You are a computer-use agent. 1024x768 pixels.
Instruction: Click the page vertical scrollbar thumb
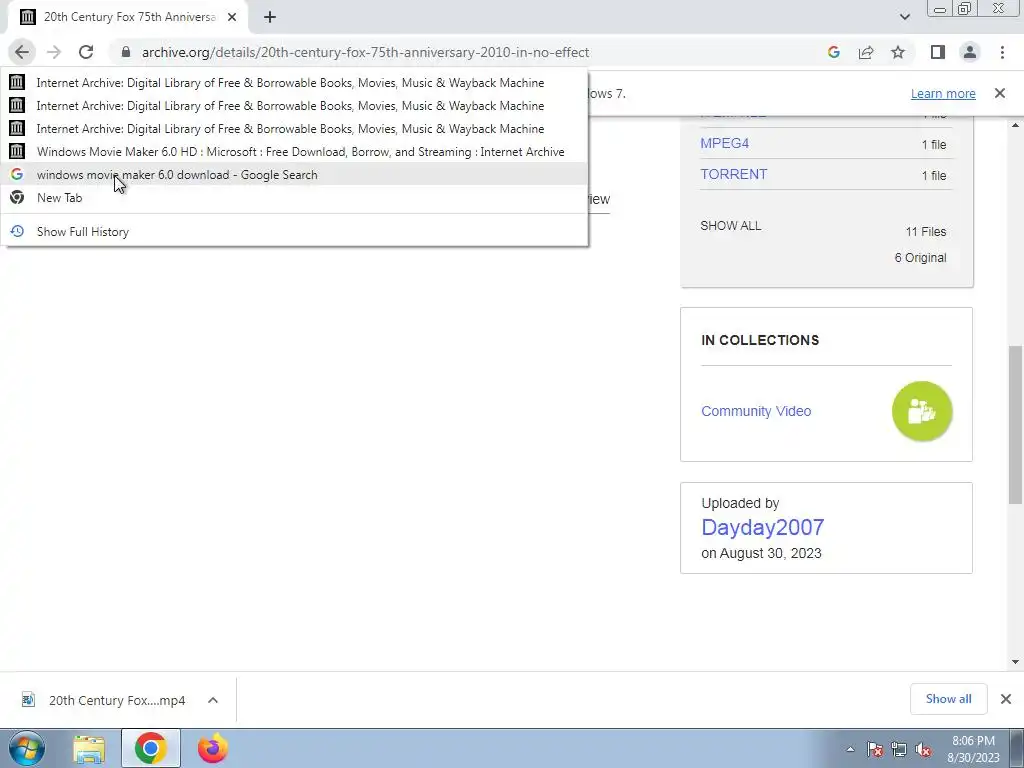tap(1015, 424)
